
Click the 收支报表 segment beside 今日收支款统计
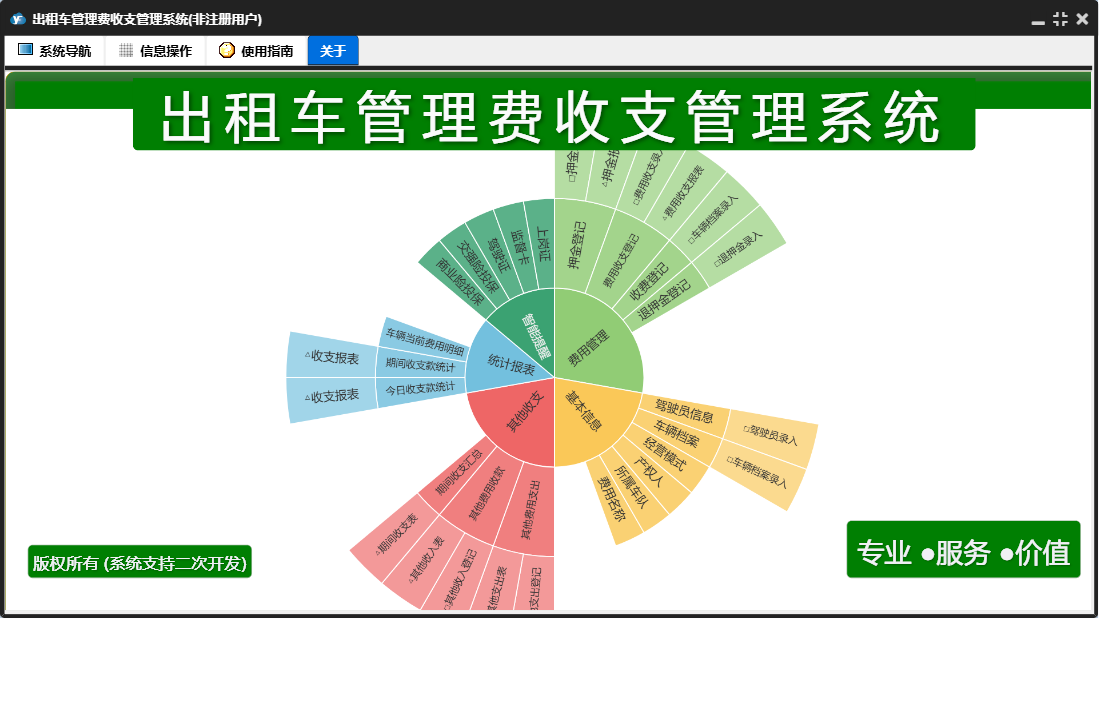click(x=334, y=397)
